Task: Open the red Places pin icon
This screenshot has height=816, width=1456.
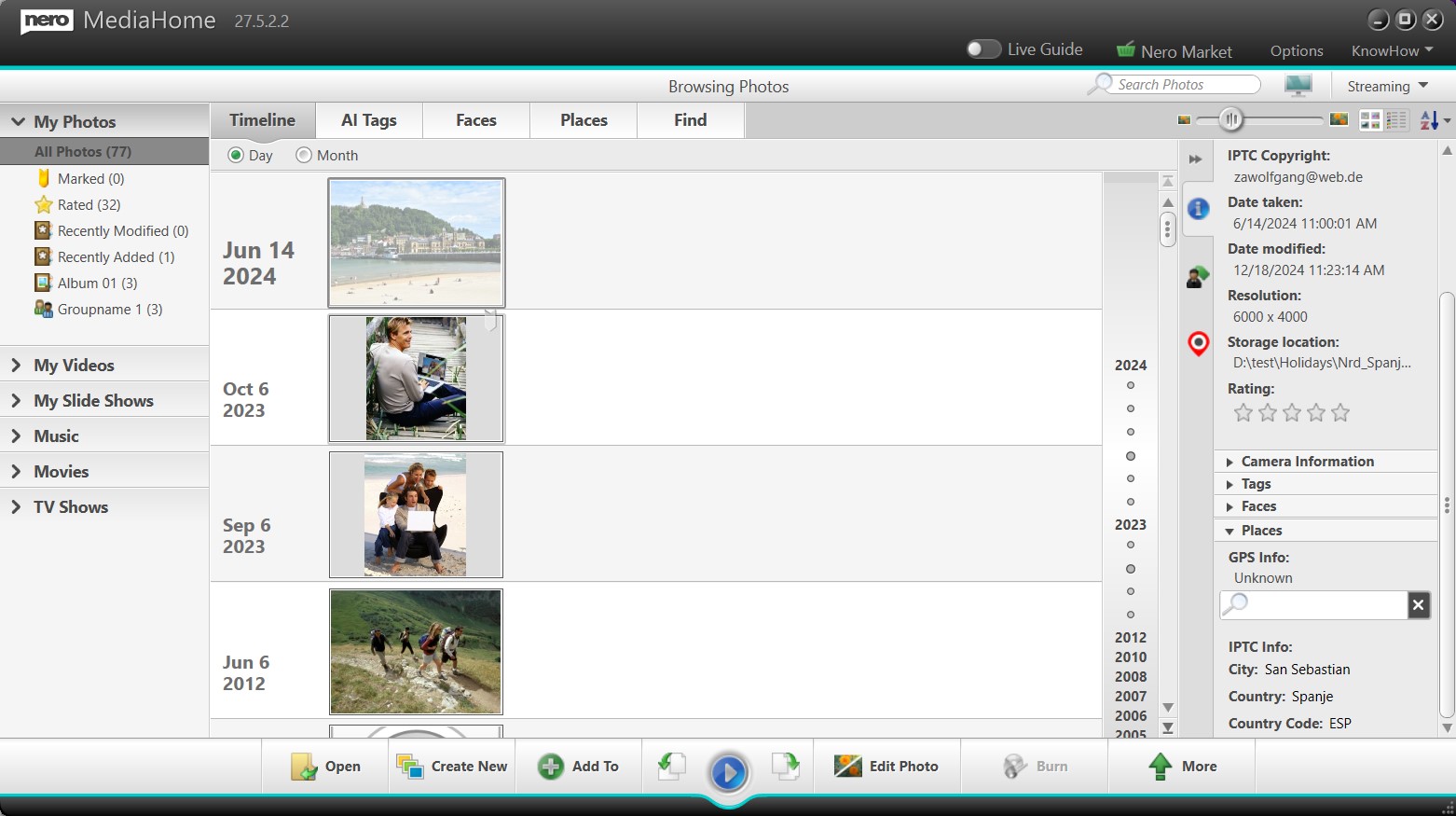Action: 1198,344
